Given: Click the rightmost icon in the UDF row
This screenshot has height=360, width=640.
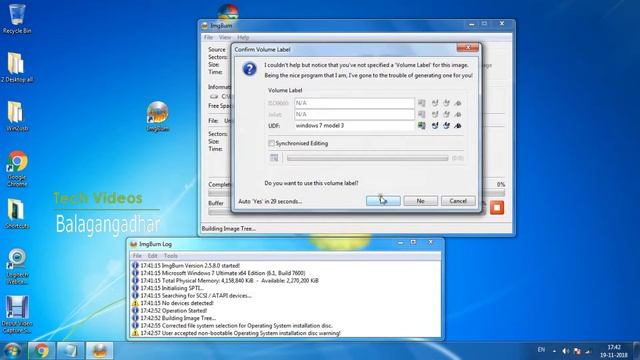Looking at the screenshot, I should click(x=458, y=126).
